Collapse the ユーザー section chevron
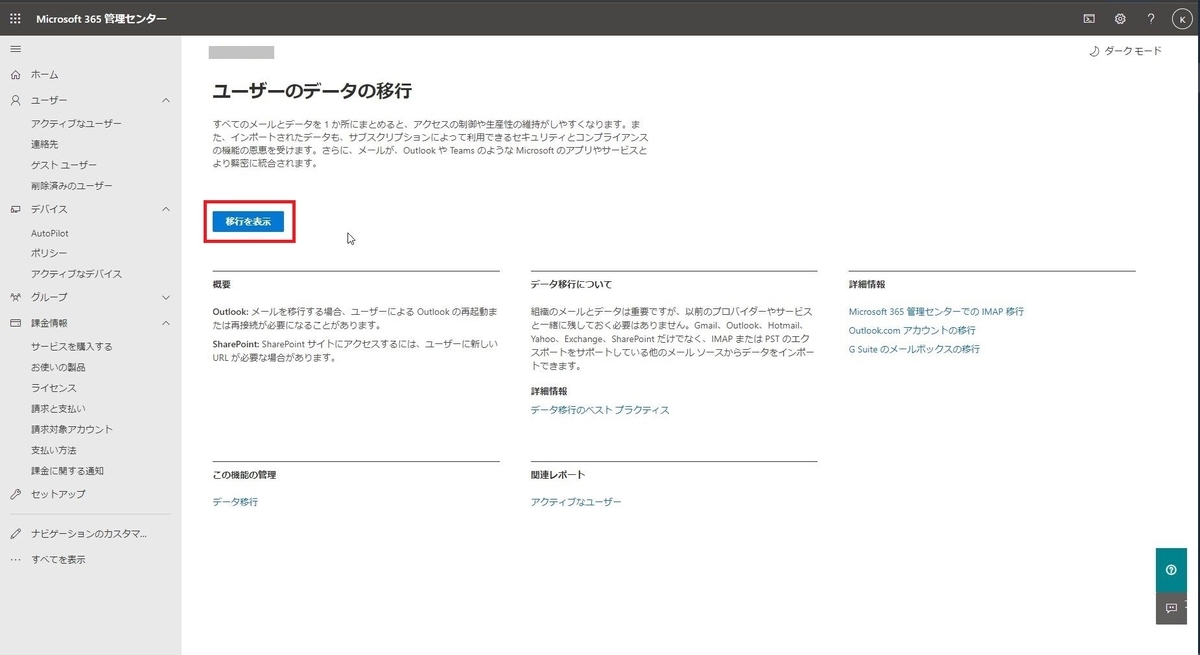The image size is (1200, 655). coord(165,100)
